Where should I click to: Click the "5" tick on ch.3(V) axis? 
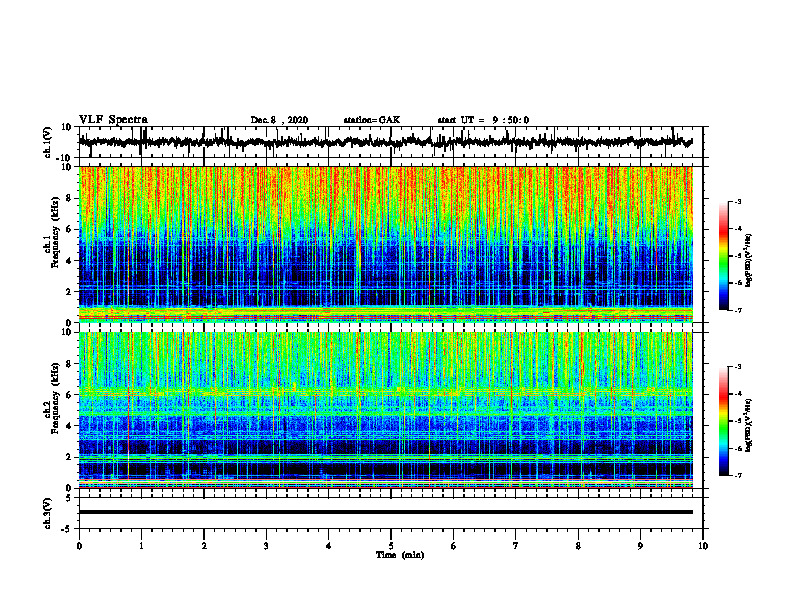[x=70, y=497]
